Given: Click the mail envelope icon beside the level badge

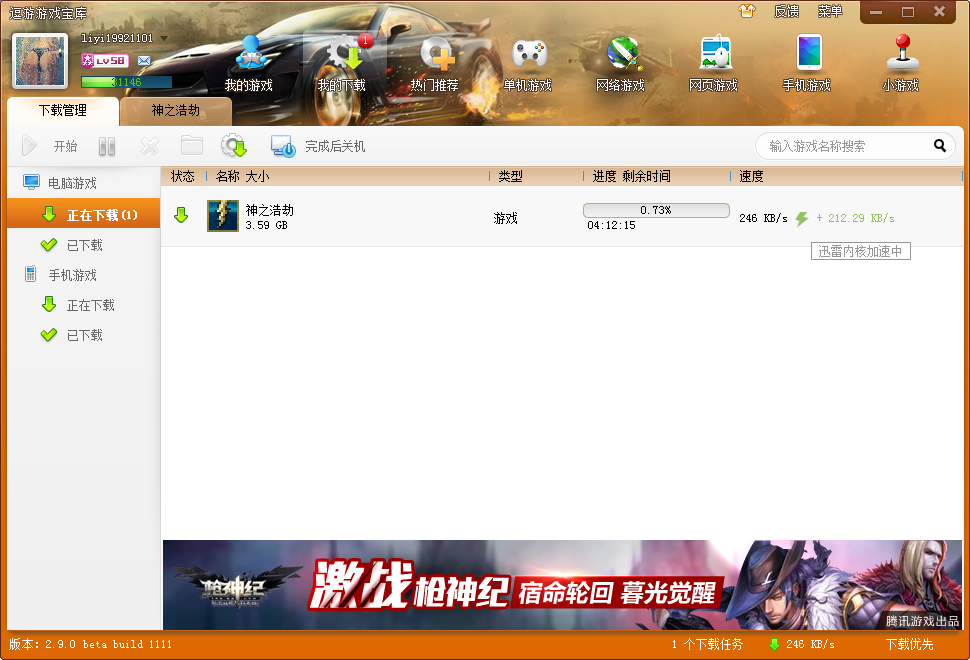Looking at the screenshot, I should 144,61.
